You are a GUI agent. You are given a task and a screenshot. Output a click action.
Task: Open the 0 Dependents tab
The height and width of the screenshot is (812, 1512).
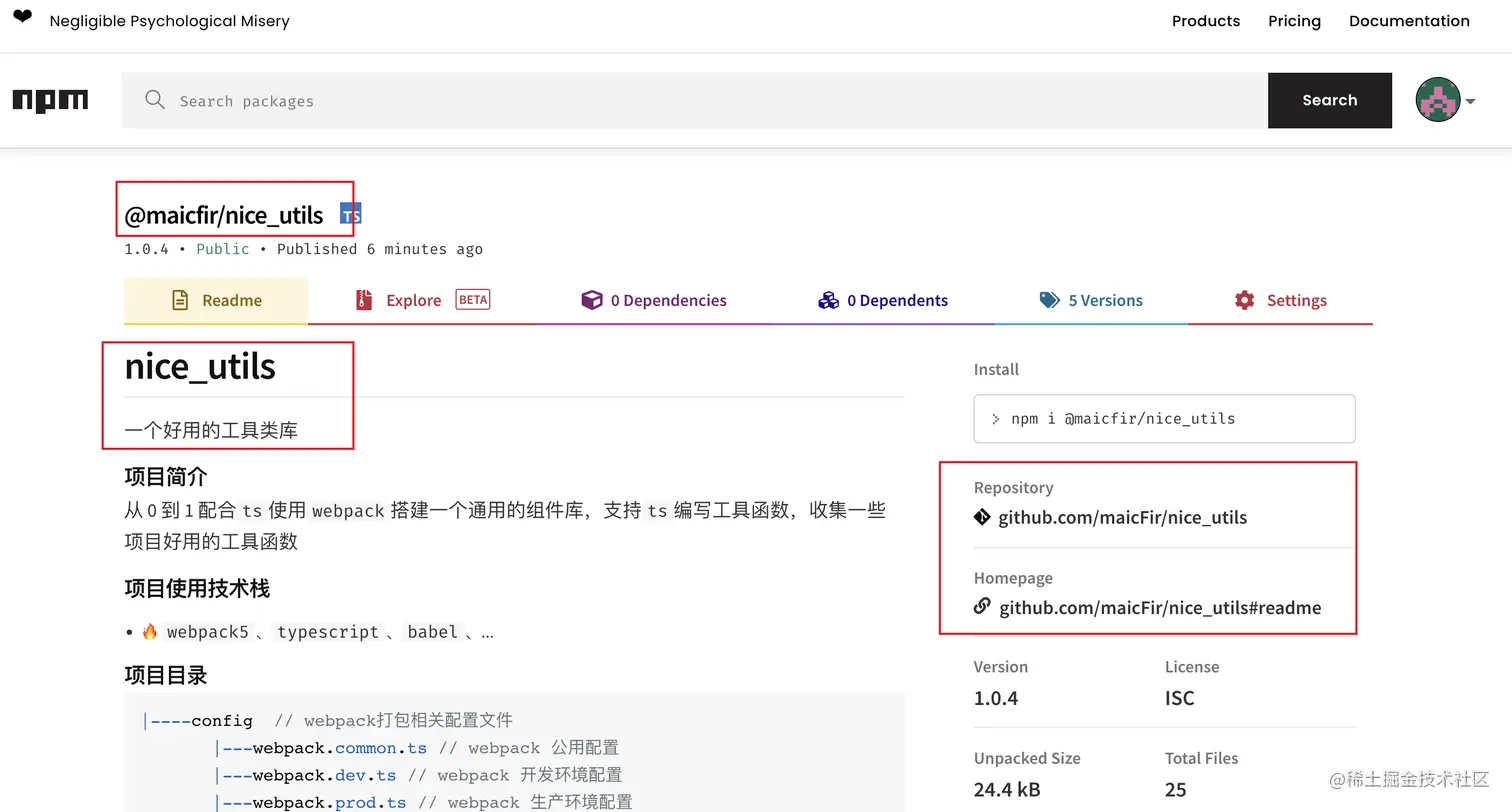(x=882, y=301)
